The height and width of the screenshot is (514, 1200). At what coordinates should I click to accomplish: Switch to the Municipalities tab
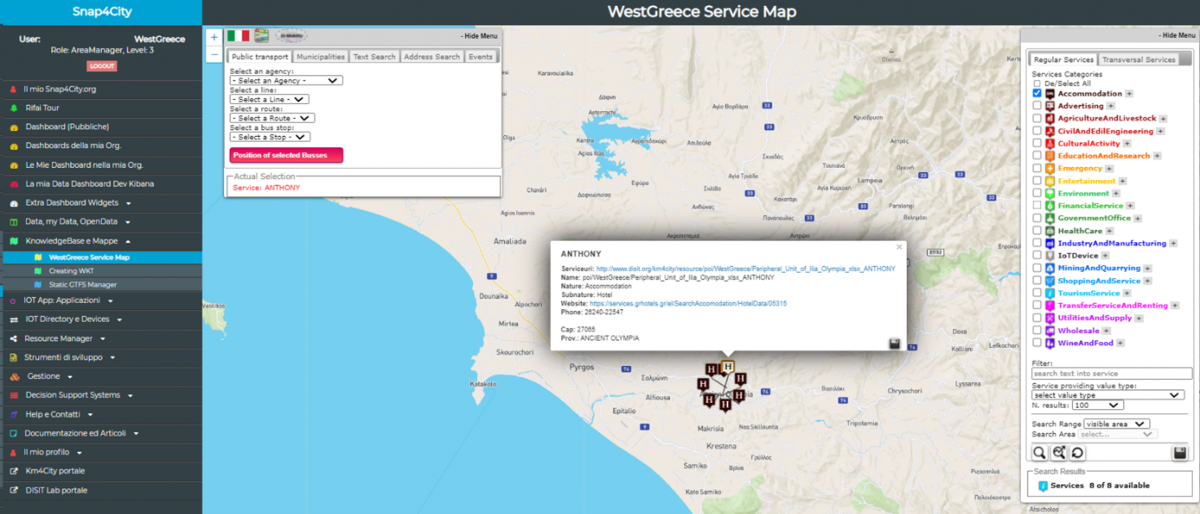[320, 57]
